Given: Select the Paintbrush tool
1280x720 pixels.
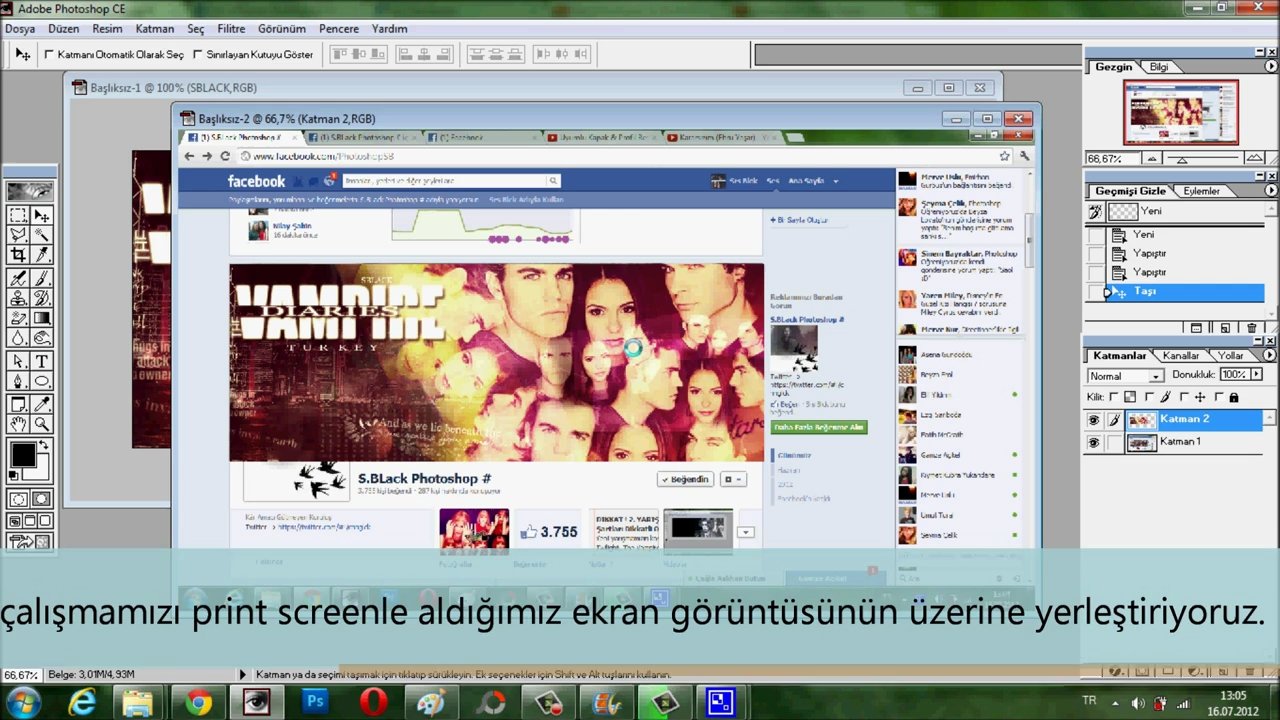Looking at the screenshot, I should pos(42,279).
